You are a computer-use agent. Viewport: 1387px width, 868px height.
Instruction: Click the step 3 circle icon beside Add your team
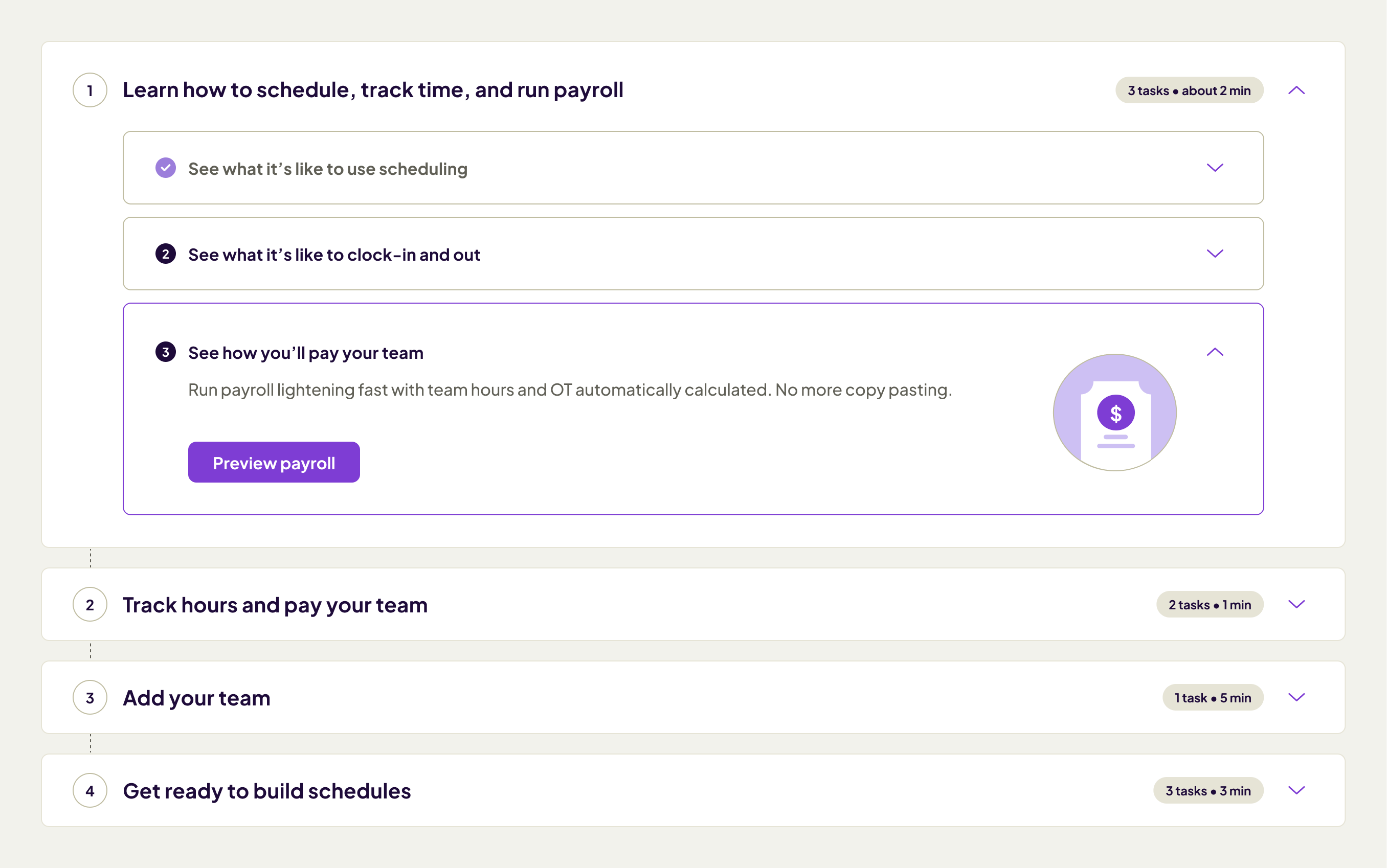[90, 697]
